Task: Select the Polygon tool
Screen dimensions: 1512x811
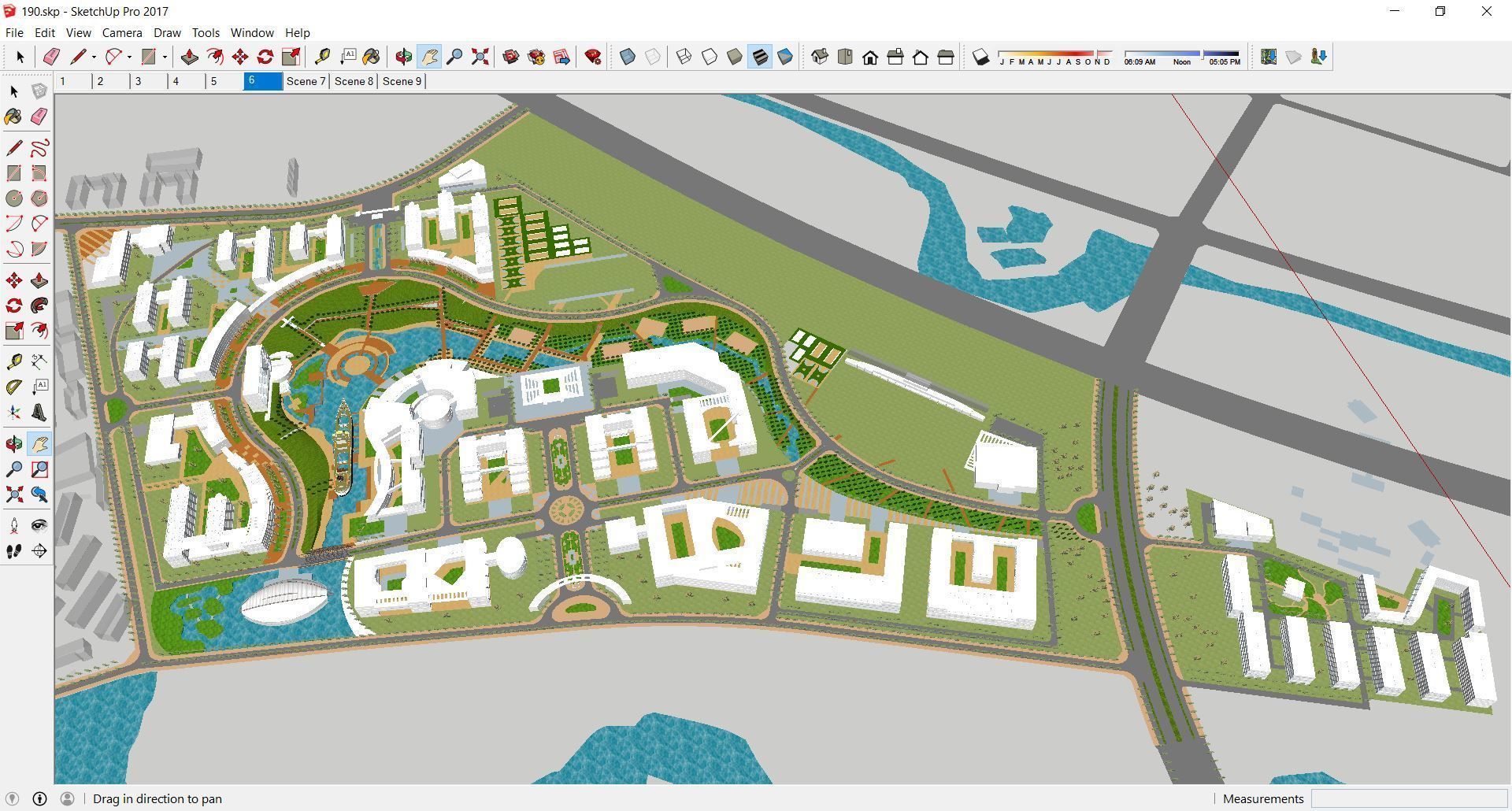Action: click(39, 198)
